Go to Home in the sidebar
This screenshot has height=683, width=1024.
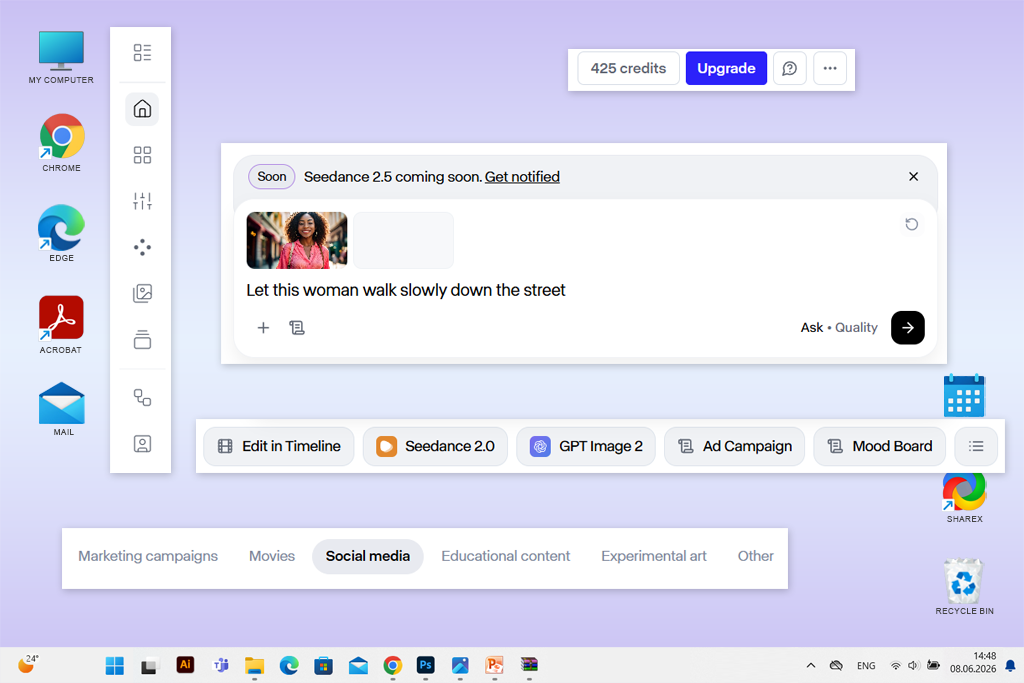tap(142, 108)
